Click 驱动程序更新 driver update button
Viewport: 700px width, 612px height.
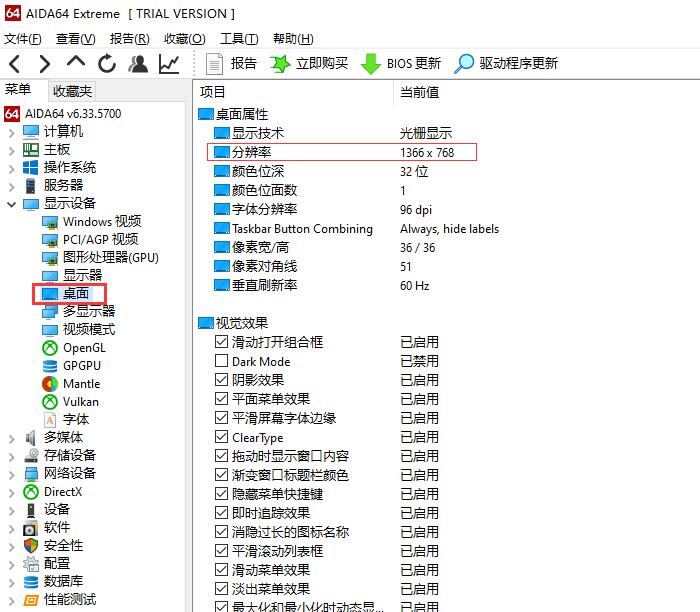click(506, 64)
